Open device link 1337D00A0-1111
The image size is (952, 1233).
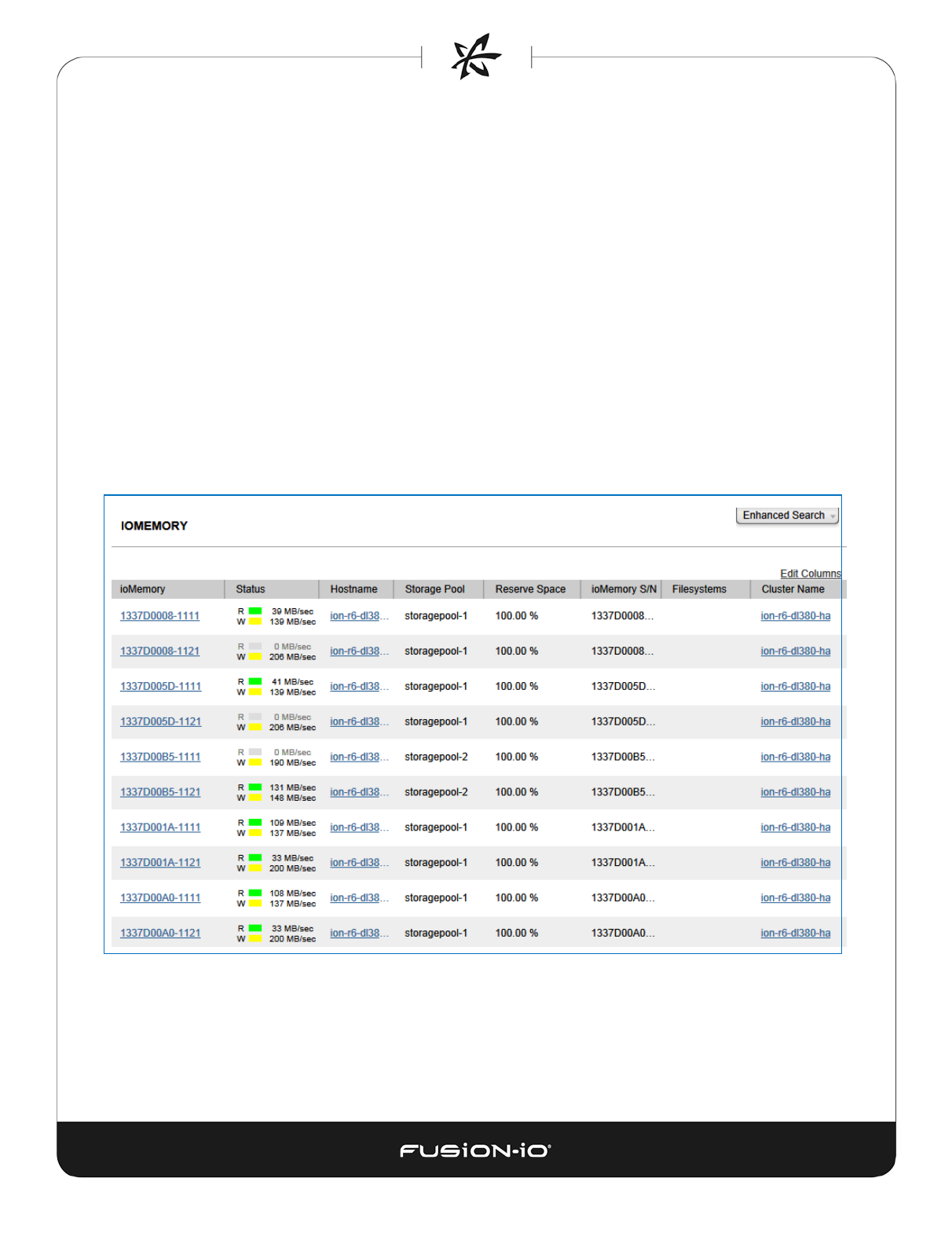pos(160,898)
